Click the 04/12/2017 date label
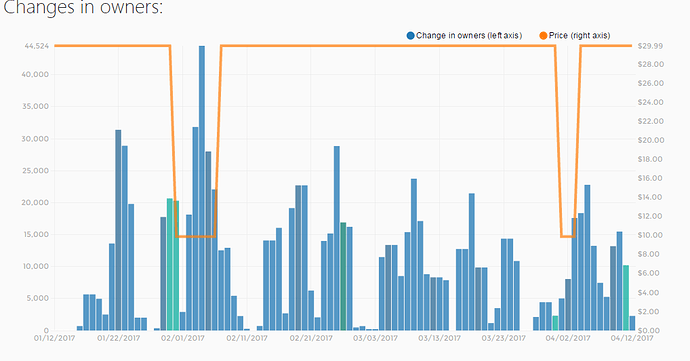This screenshot has width=690, height=361. [x=632, y=338]
